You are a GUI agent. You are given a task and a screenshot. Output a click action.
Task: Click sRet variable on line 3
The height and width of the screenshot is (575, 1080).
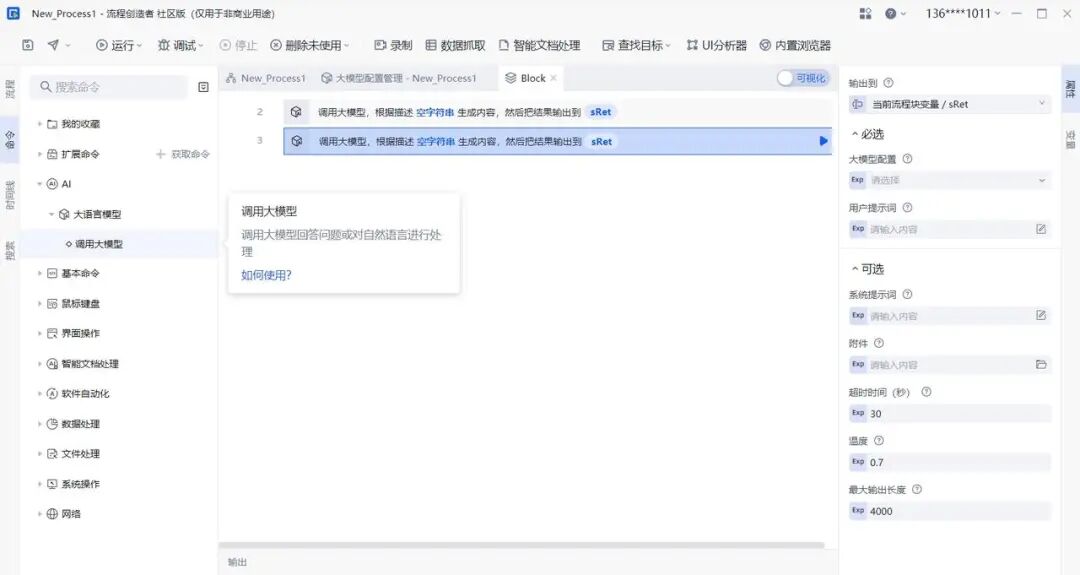pos(601,142)
